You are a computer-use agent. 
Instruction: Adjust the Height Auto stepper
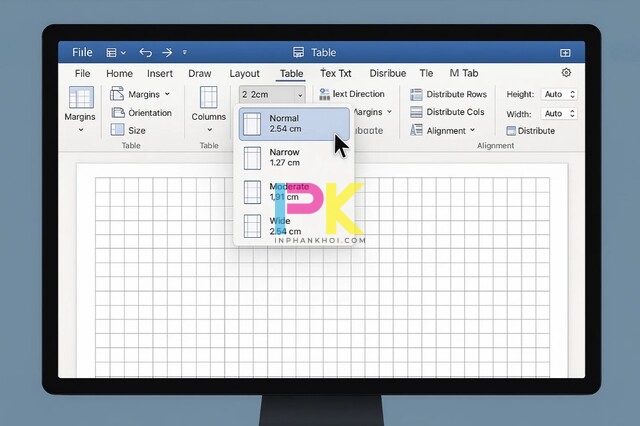tap(571, 94)
